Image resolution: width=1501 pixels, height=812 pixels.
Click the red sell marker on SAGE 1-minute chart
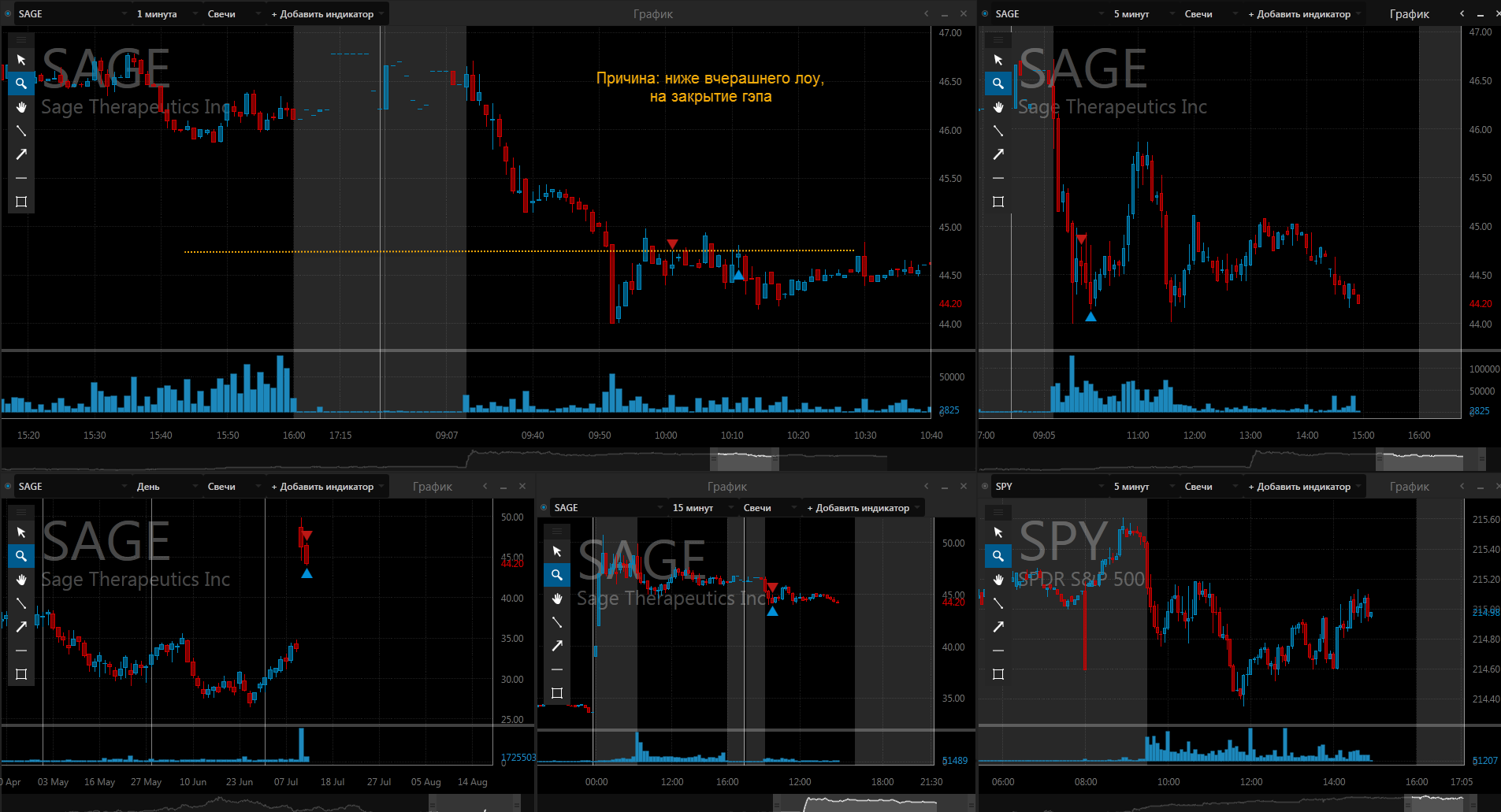tap(672, 244)
